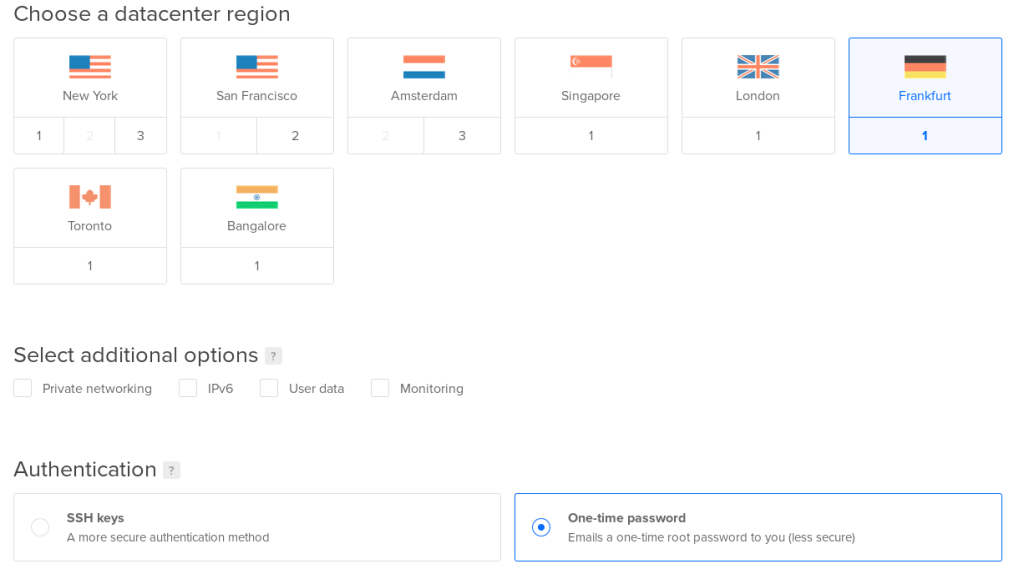Check the Monitoring option

[380, 388]
